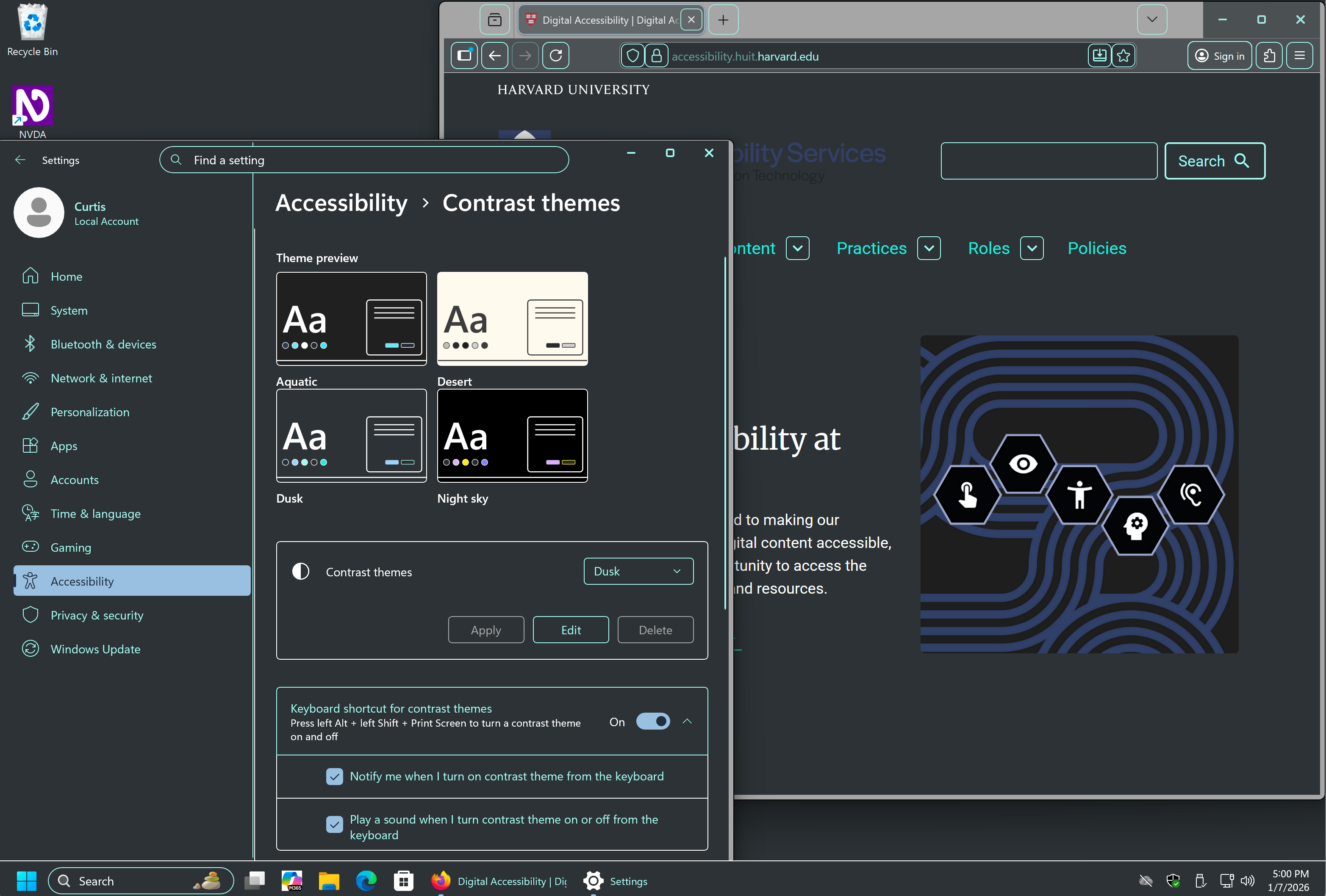This screenshot has height=896, width=1326.
Task: Open File Explorer from the taskbar
Action: (x=329, y=881)
